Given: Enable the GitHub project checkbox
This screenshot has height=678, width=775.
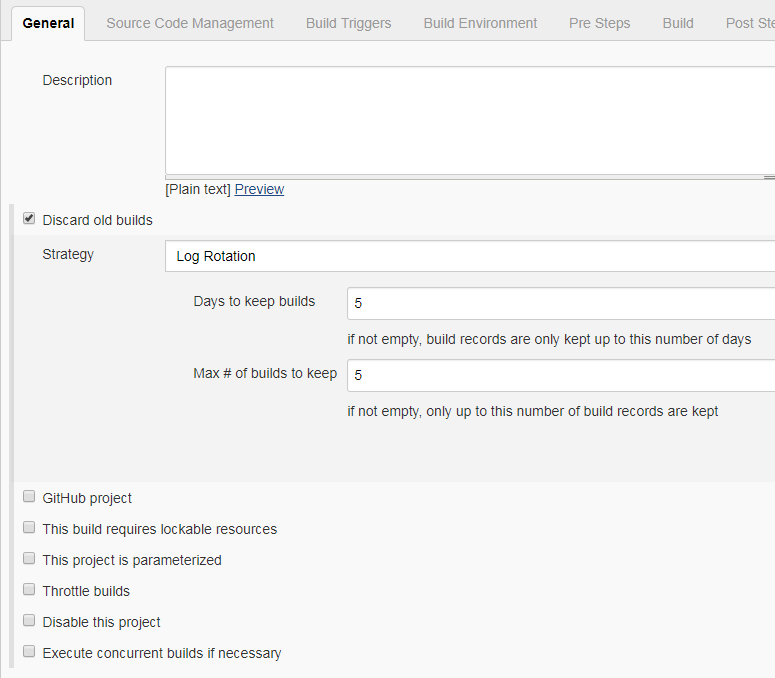Looking at the screenshot, I should pos(29,497).
